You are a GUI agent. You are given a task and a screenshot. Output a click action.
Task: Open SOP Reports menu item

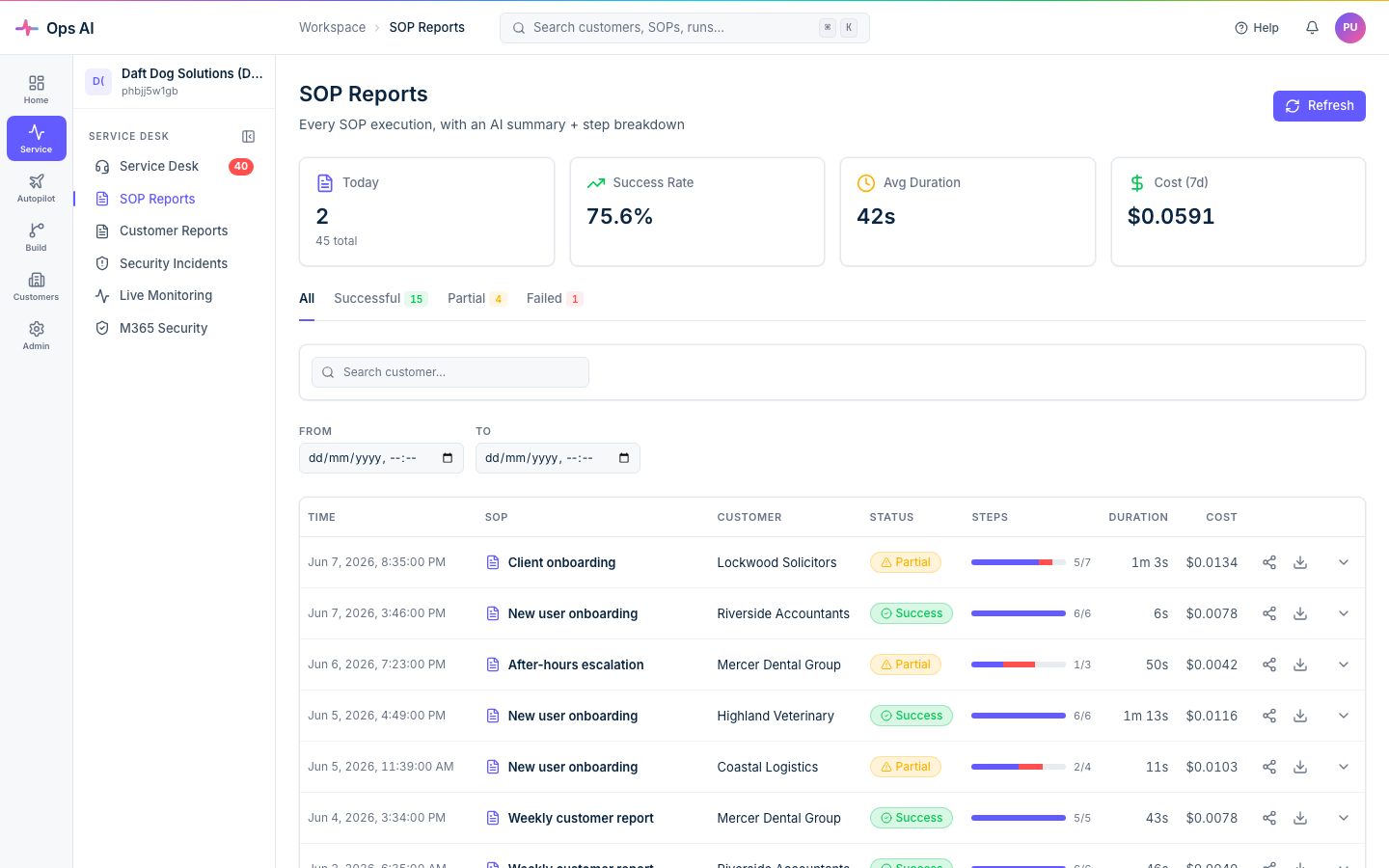(x=174, y=199)
